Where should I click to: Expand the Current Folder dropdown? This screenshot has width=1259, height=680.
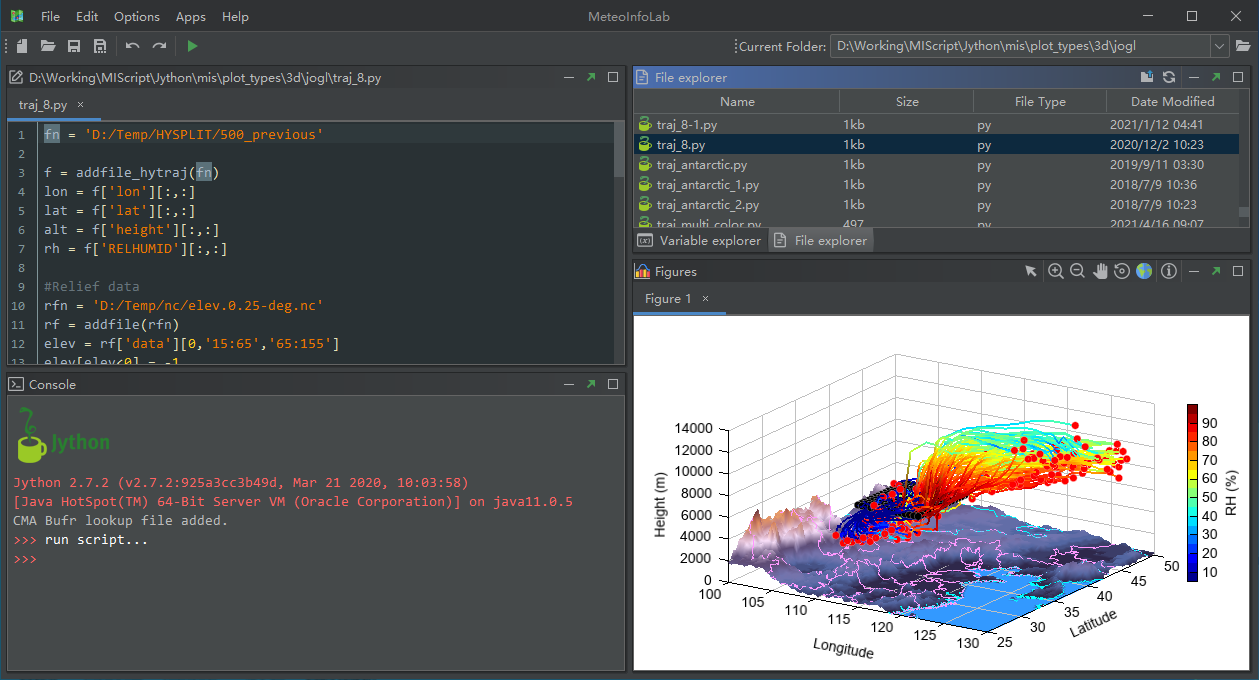tap(1219, 46)
